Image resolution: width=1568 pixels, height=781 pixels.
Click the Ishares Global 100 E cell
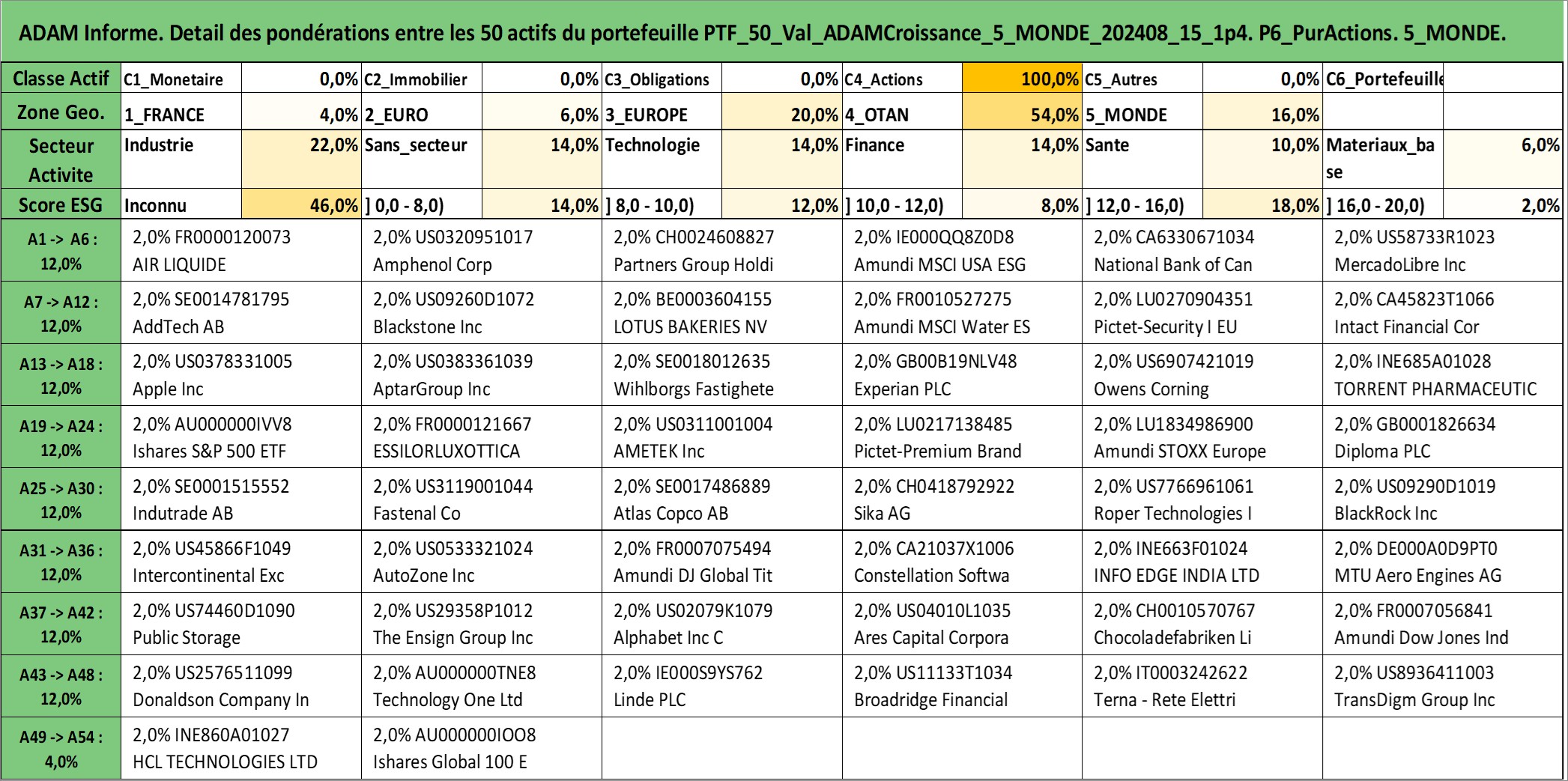tap(482, 748)
